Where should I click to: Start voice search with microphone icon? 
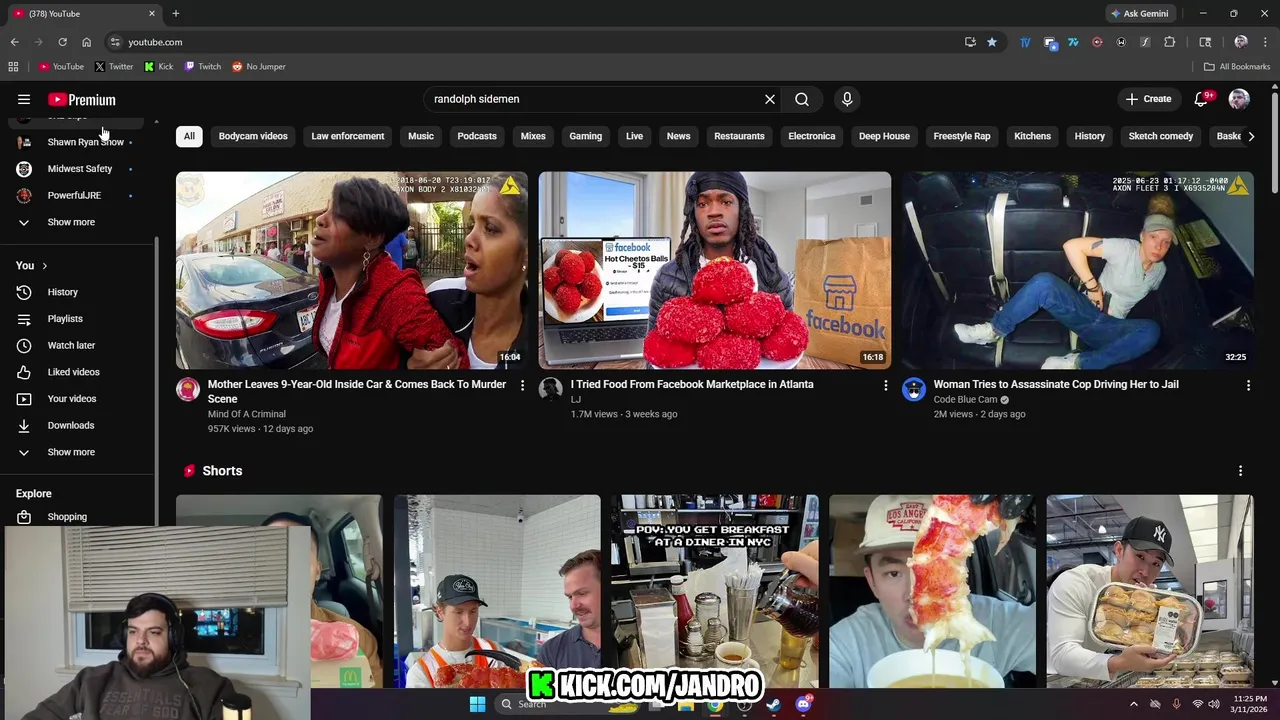847,99
